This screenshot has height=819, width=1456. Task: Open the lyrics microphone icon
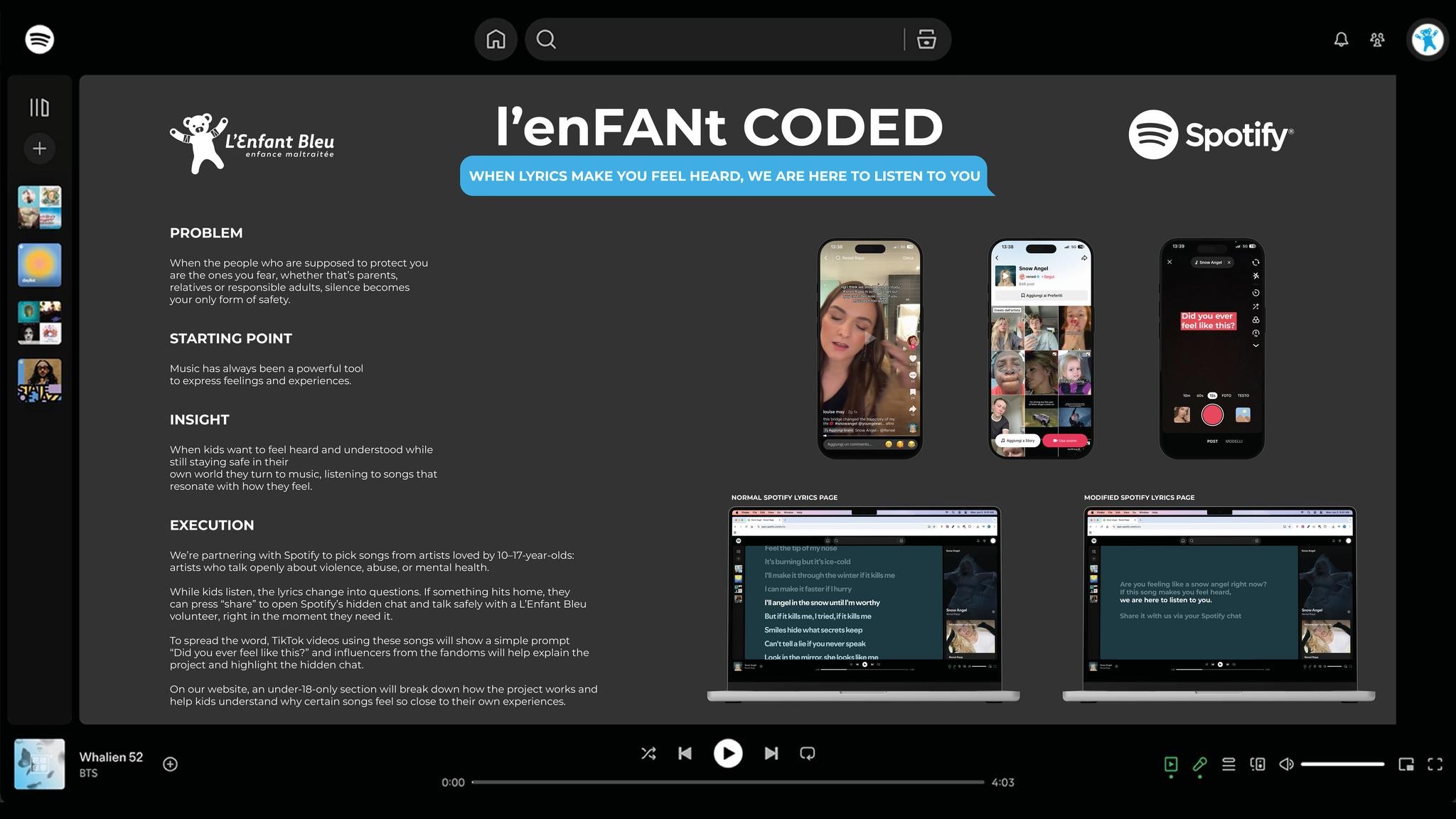1199,764
